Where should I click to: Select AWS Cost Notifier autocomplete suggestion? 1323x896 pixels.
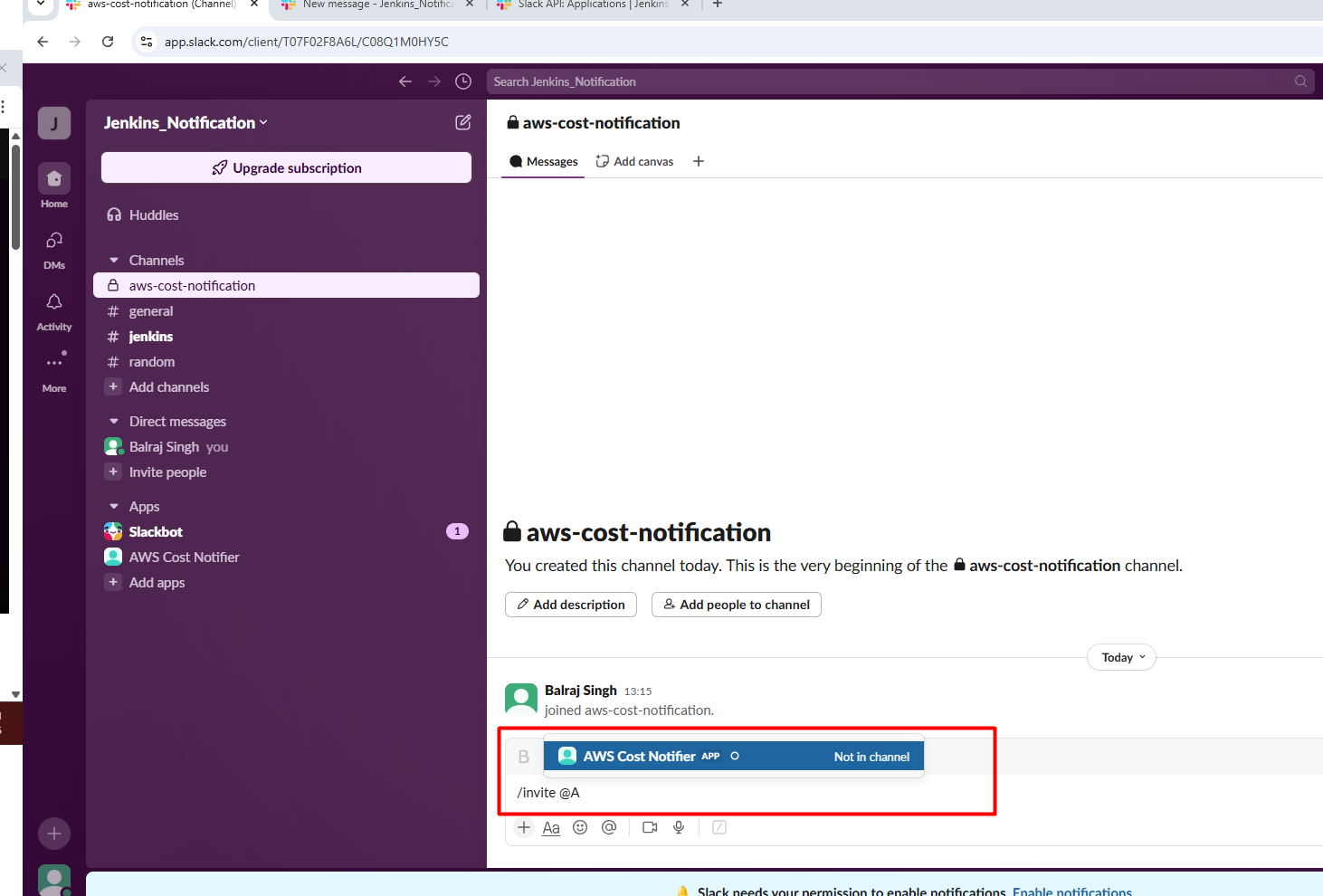[x=734, y=757]
